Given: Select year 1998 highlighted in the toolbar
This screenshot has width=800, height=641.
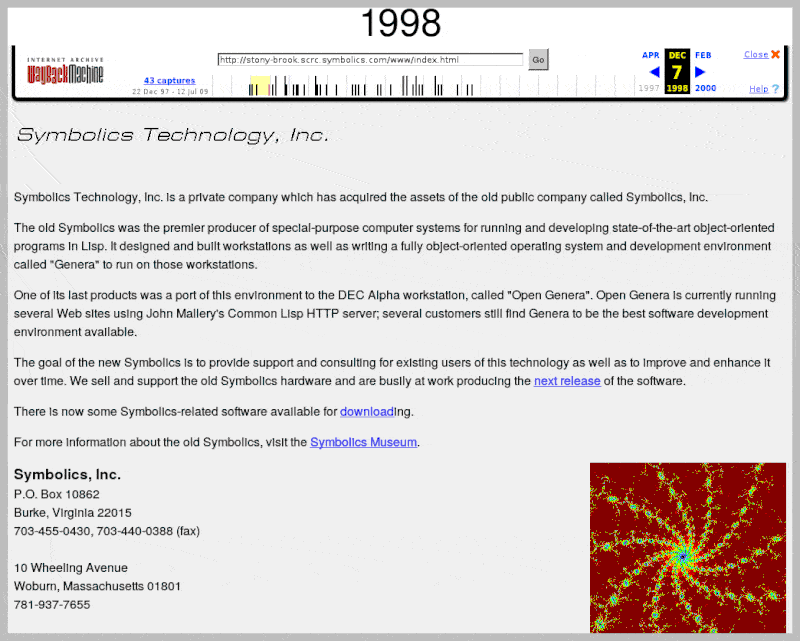Looking at the screenshot, I should point(677,88).
